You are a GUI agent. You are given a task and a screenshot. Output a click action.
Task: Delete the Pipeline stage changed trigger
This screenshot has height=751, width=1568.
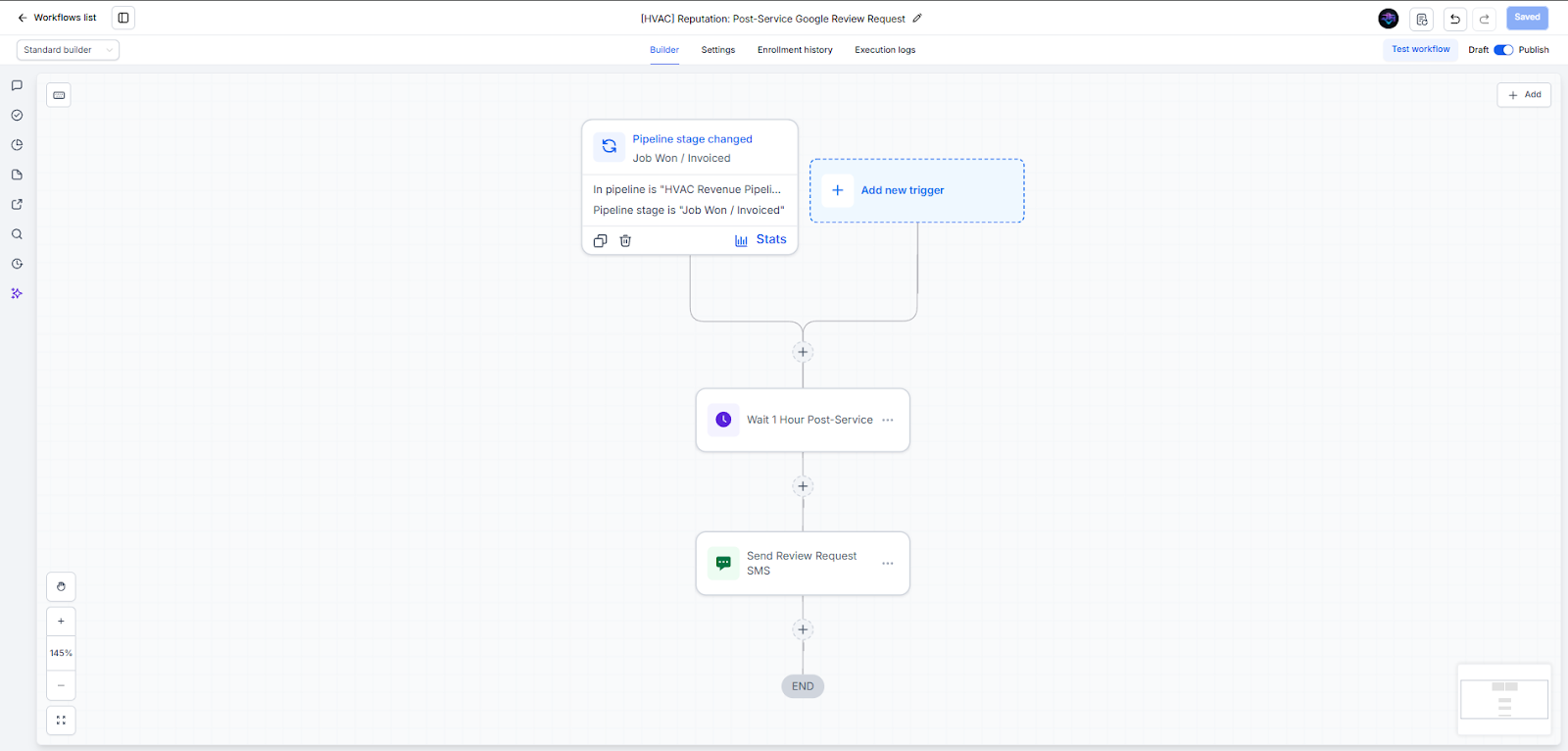tap(625, 240)
